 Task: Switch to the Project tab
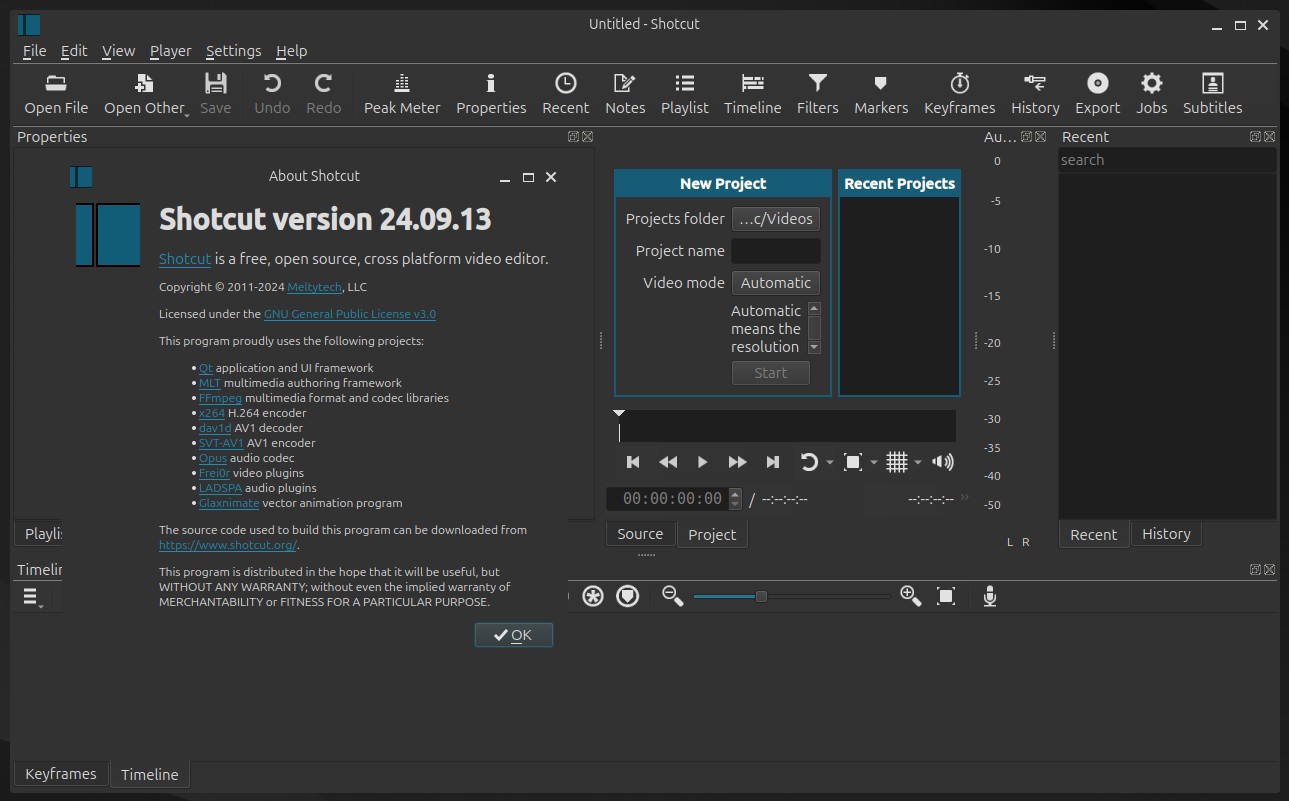(x=712, y=535)
